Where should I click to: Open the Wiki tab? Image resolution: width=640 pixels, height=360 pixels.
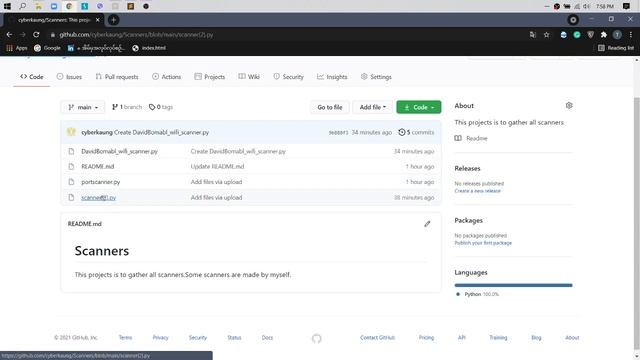249,77
